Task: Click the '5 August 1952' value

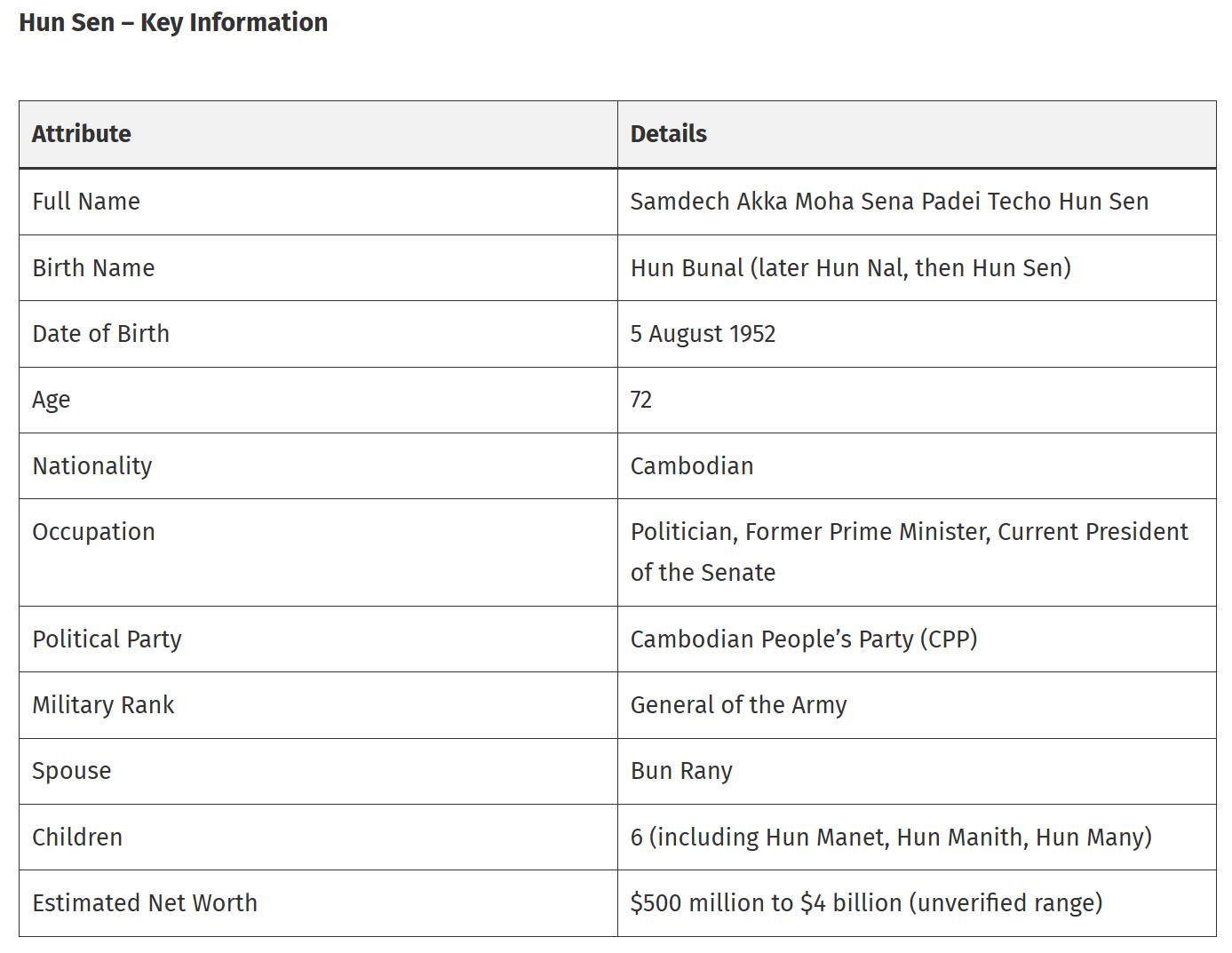Action: [x=703, y=334]
